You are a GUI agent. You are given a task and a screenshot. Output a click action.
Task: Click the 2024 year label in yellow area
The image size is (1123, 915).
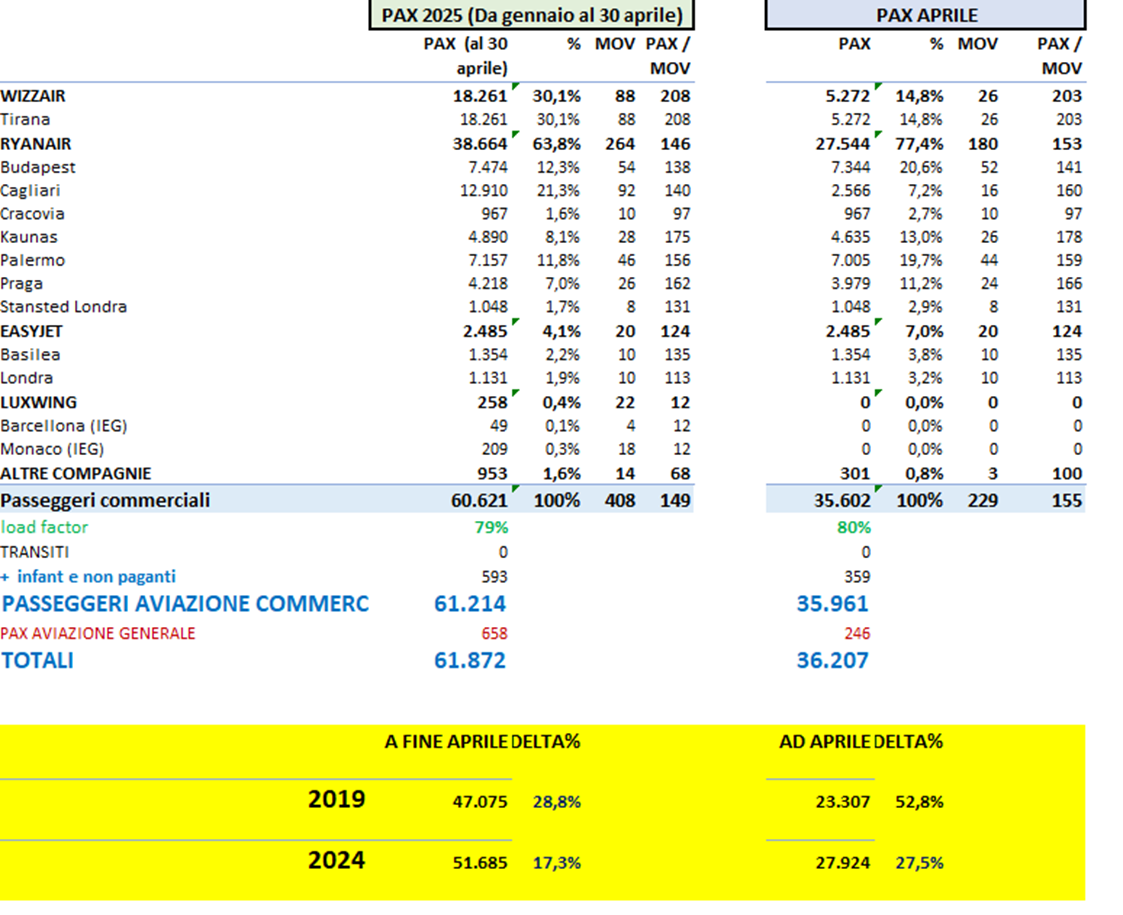tap(337, 860)
